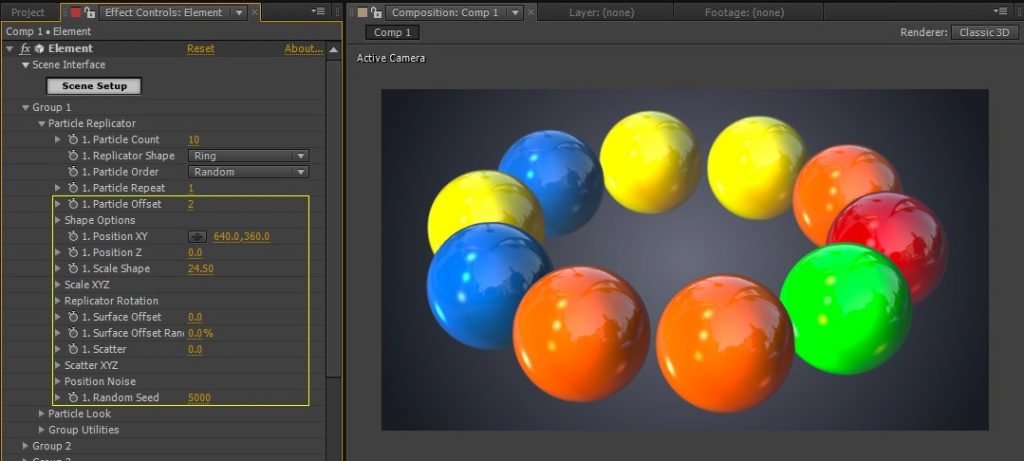Toggle stopwatch for 1. Particle Order

(x=73, y=172)
